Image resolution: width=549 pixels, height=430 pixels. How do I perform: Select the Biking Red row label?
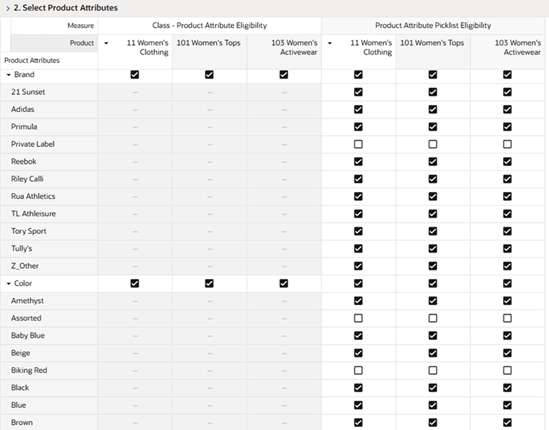[29, 370]
